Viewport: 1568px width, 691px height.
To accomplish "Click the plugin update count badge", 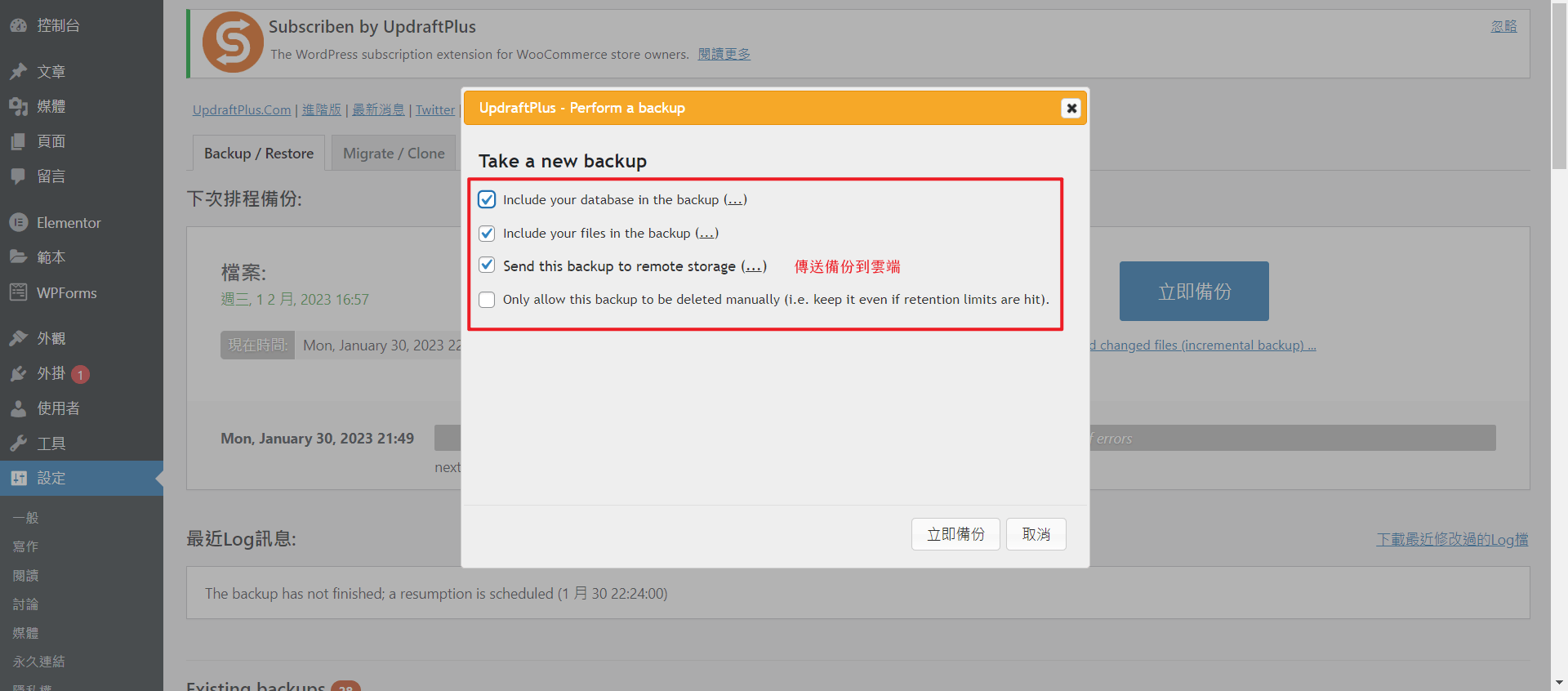I will (80, 375).
